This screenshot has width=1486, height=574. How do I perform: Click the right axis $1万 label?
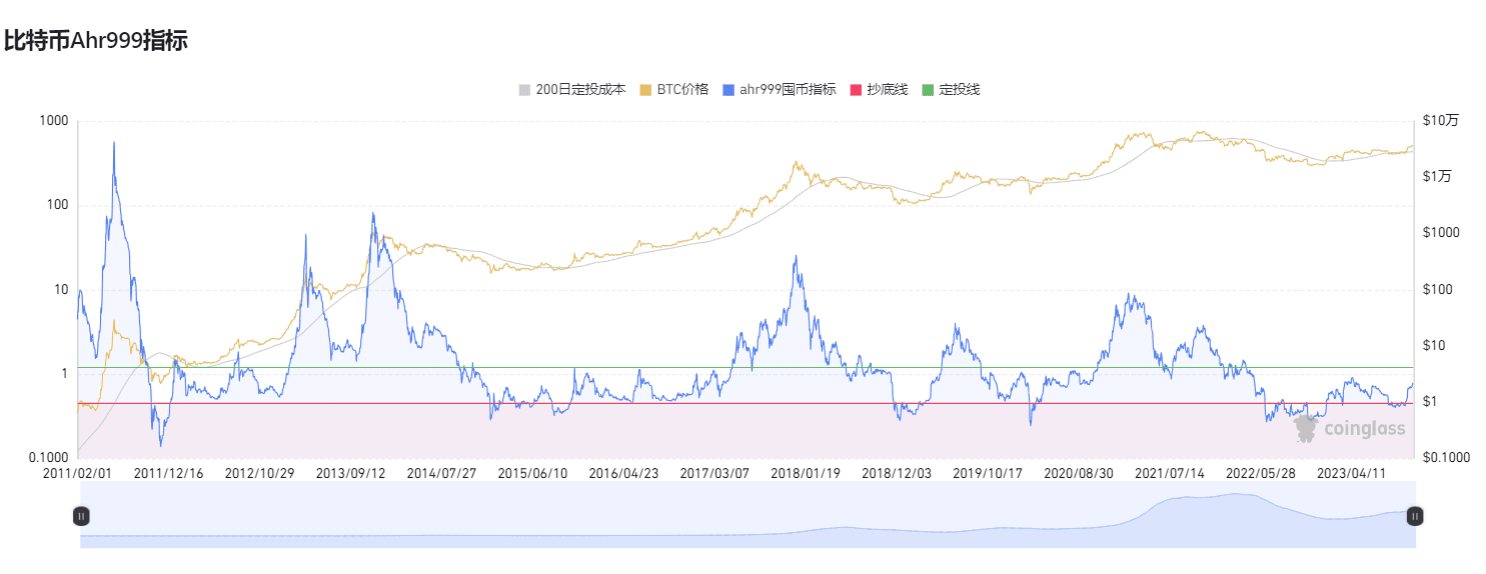(1438, 176)
